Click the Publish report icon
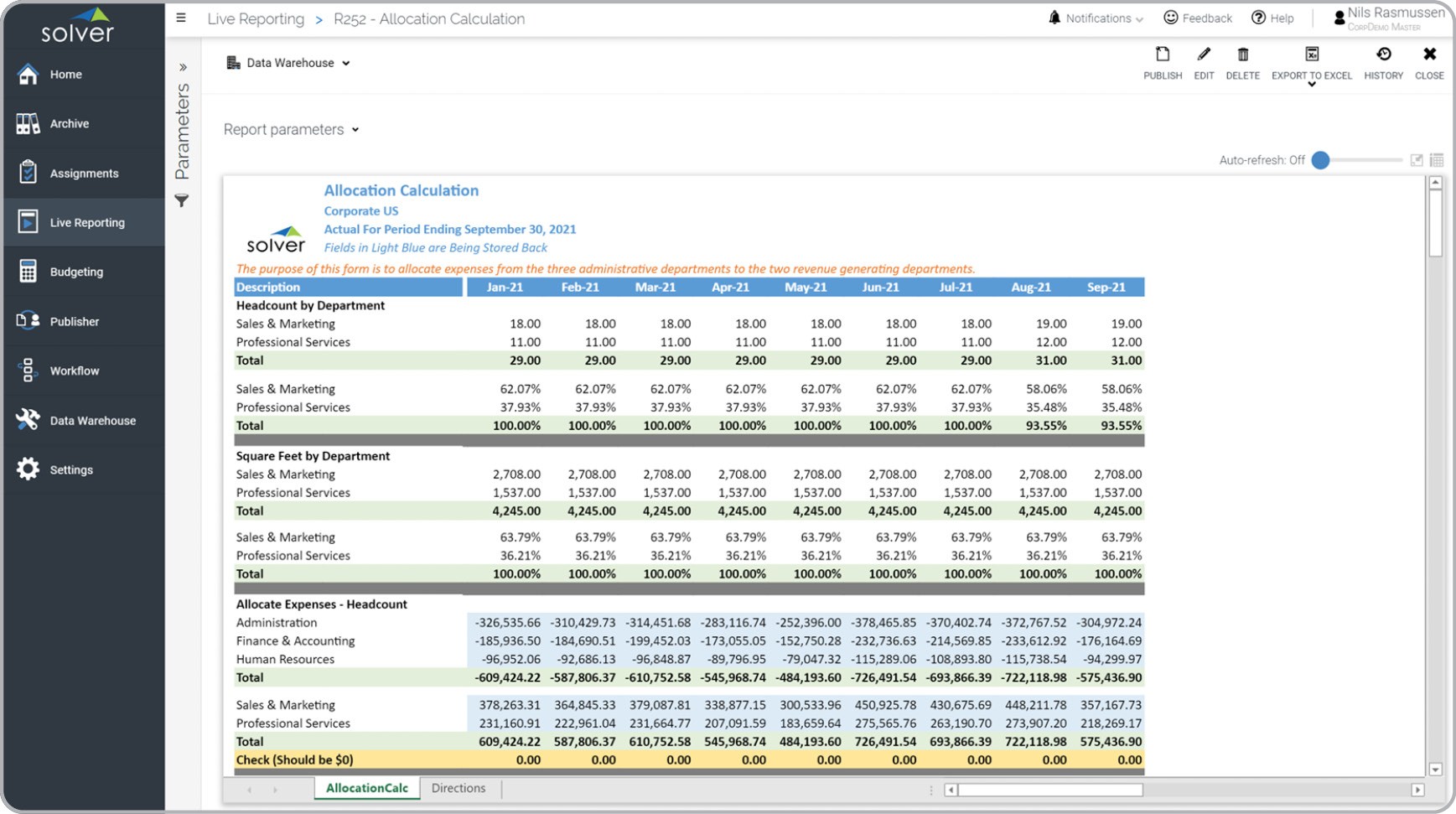 [x=1162, y=55]
